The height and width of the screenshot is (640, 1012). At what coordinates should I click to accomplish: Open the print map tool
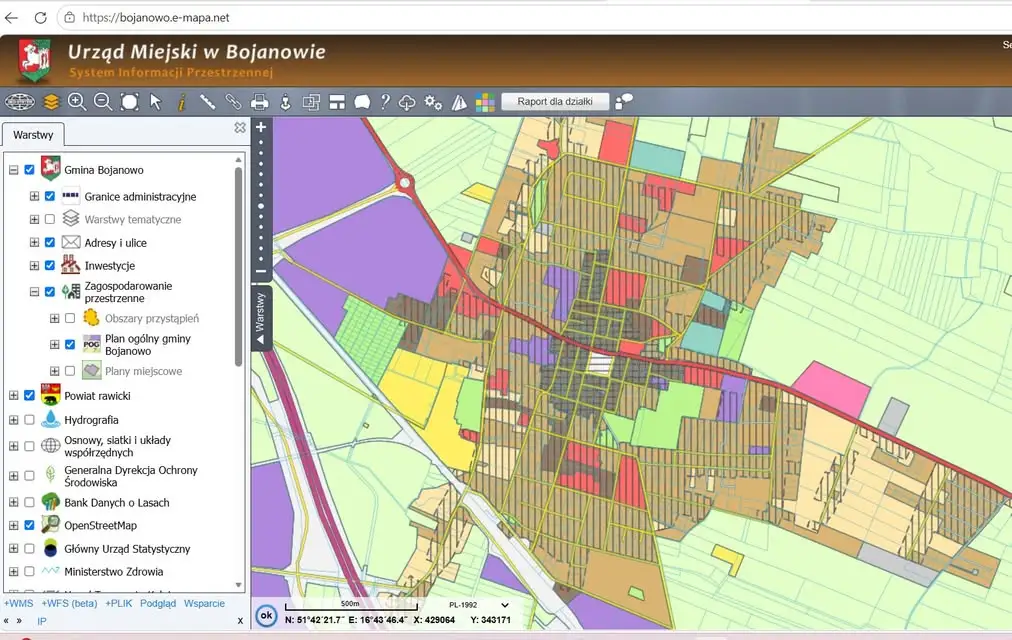coord(259,102)
